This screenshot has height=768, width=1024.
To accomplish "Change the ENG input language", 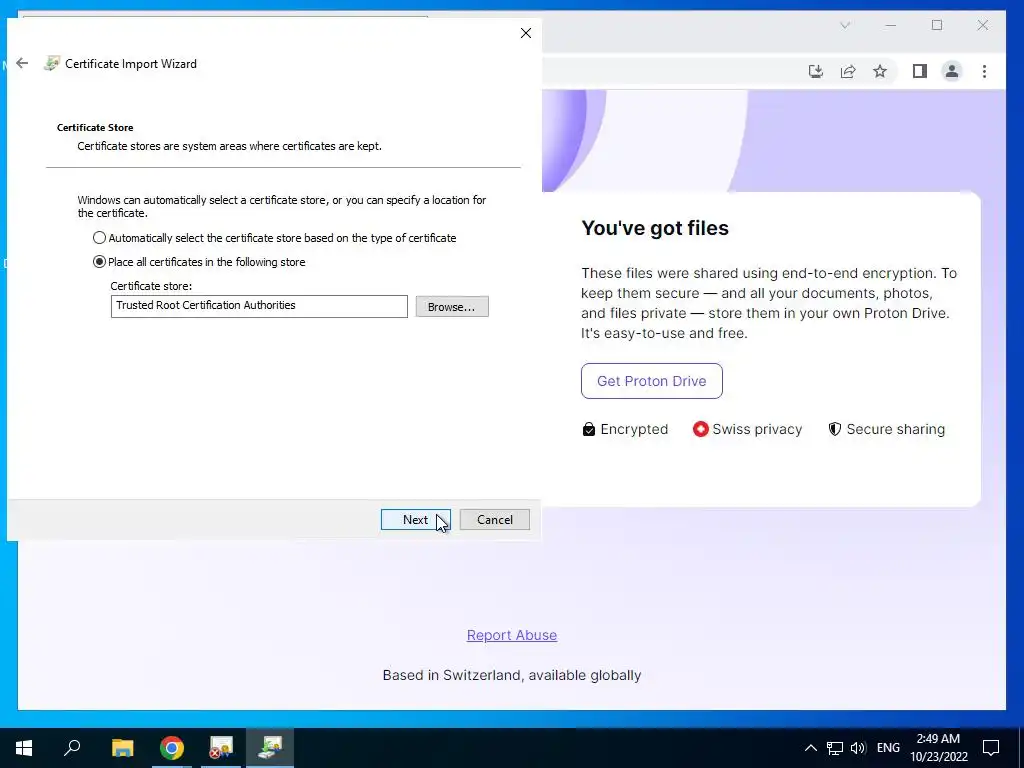I will [x=888, y=748].
